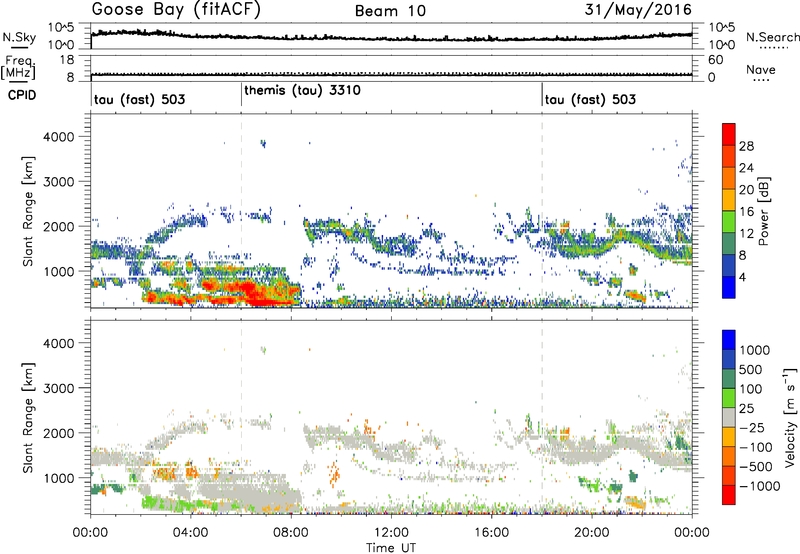Click the date '31/May/2016'
The image size is (800, 554).
point(638,9)
